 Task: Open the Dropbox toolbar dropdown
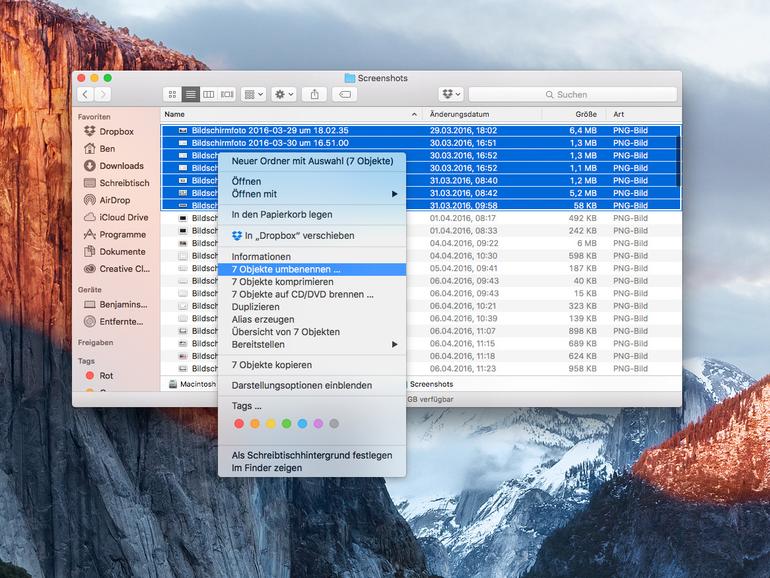pyautogui.click(x=451, y=94)
